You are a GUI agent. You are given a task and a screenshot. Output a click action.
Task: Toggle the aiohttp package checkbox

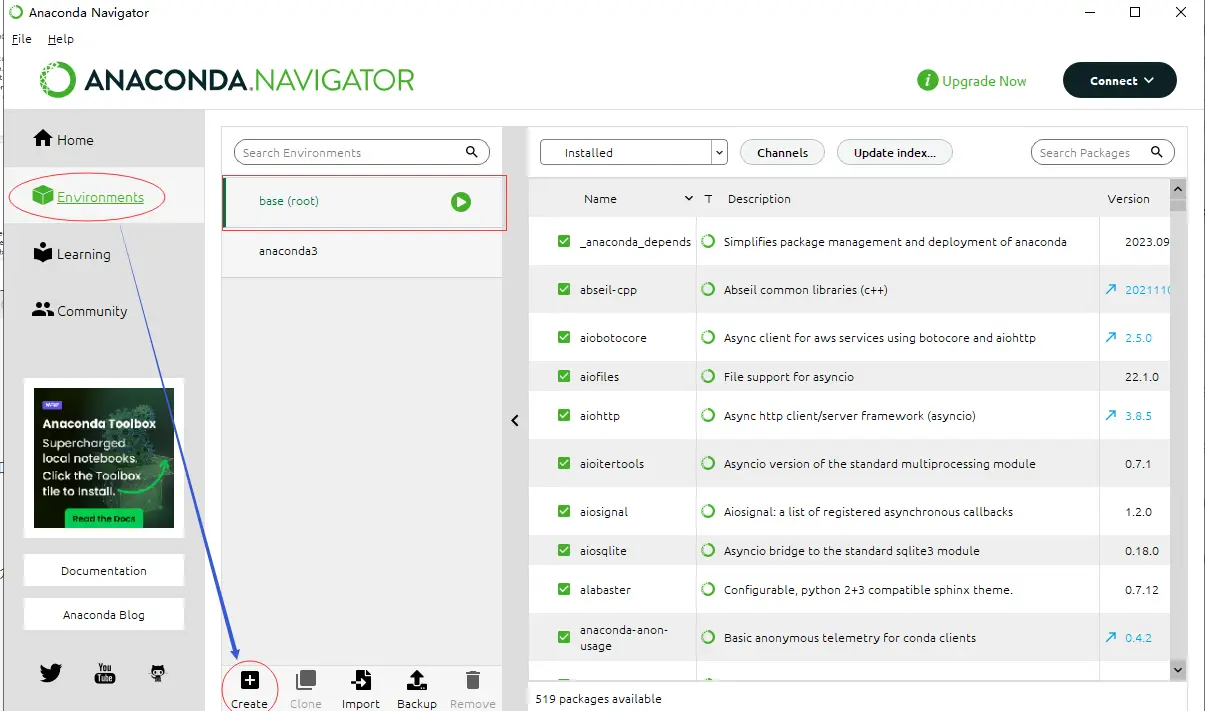click(x=564, y=415)
